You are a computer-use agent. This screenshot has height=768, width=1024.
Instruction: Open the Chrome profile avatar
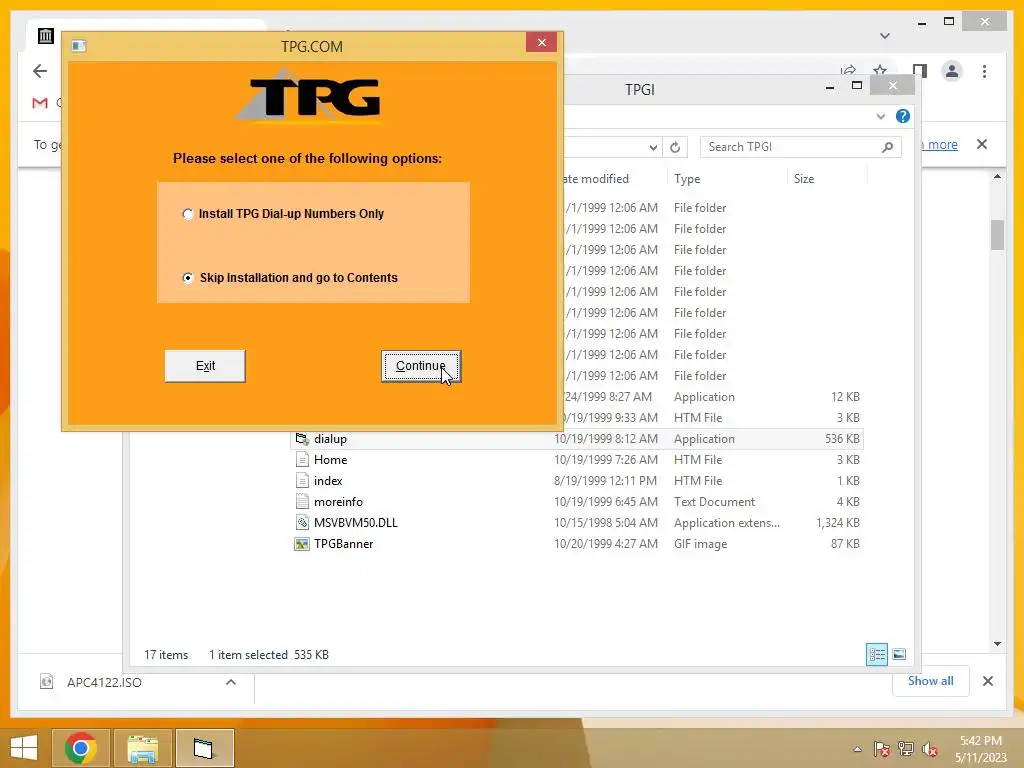coord(952,71)
